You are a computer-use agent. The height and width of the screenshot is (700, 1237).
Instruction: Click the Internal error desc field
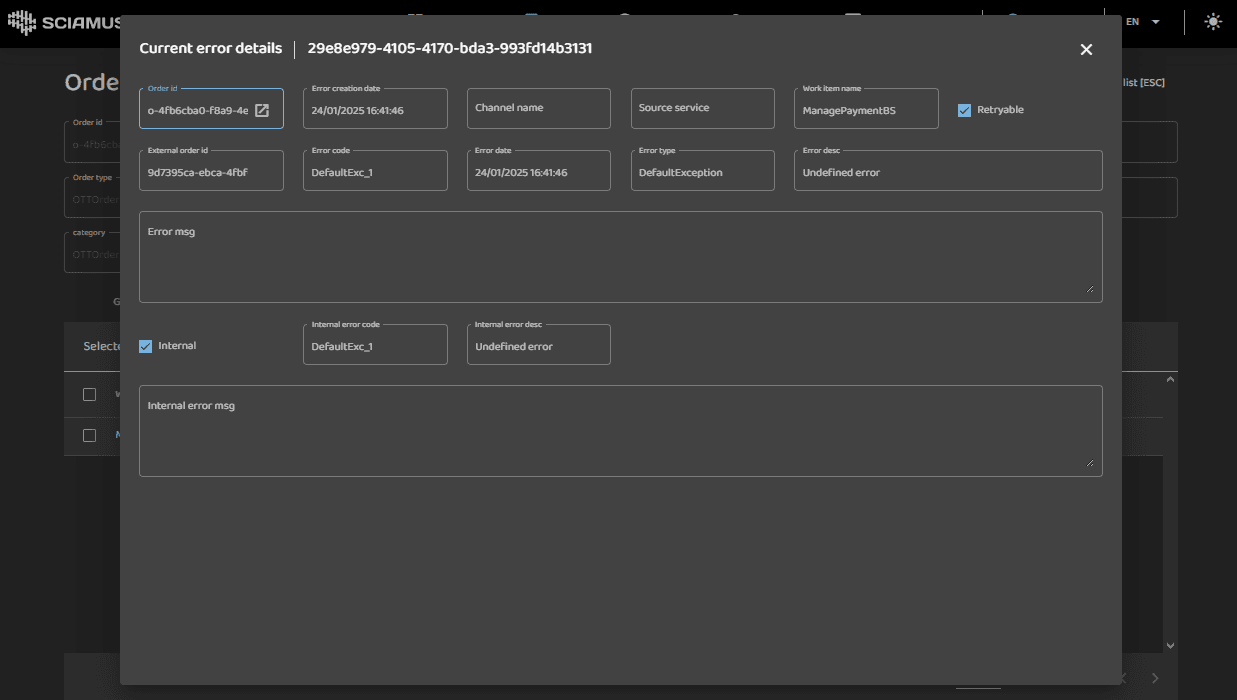point(538,346)
